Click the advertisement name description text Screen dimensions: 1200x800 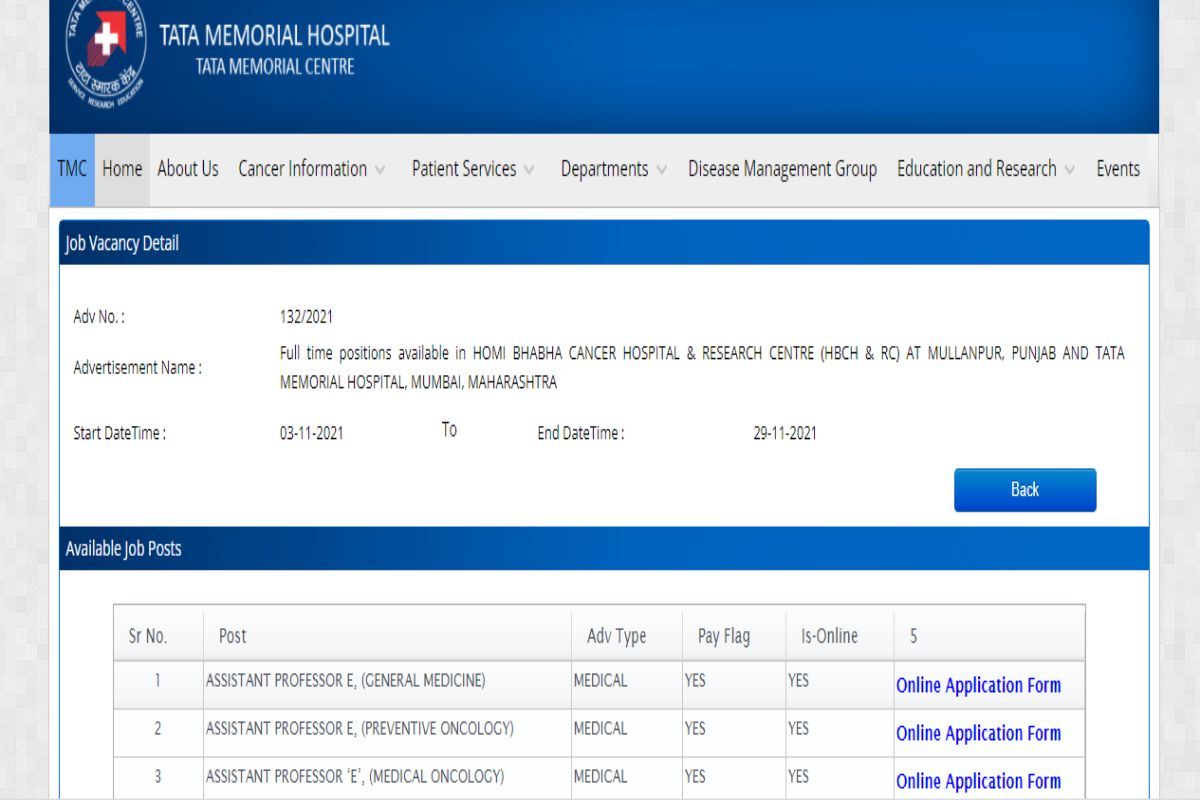point(702,367)
